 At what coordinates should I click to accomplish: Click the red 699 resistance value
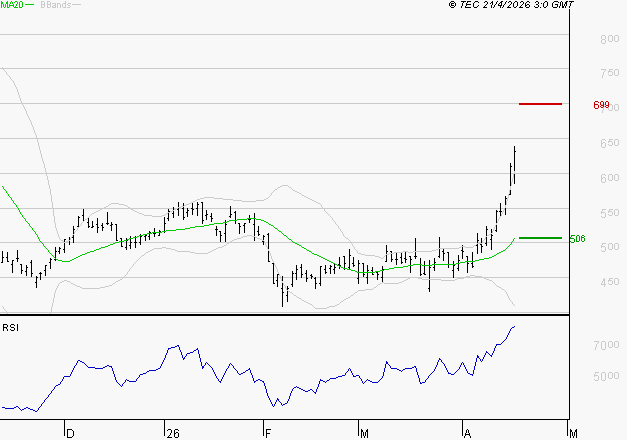pyautogui.click(x=601, y=105)
